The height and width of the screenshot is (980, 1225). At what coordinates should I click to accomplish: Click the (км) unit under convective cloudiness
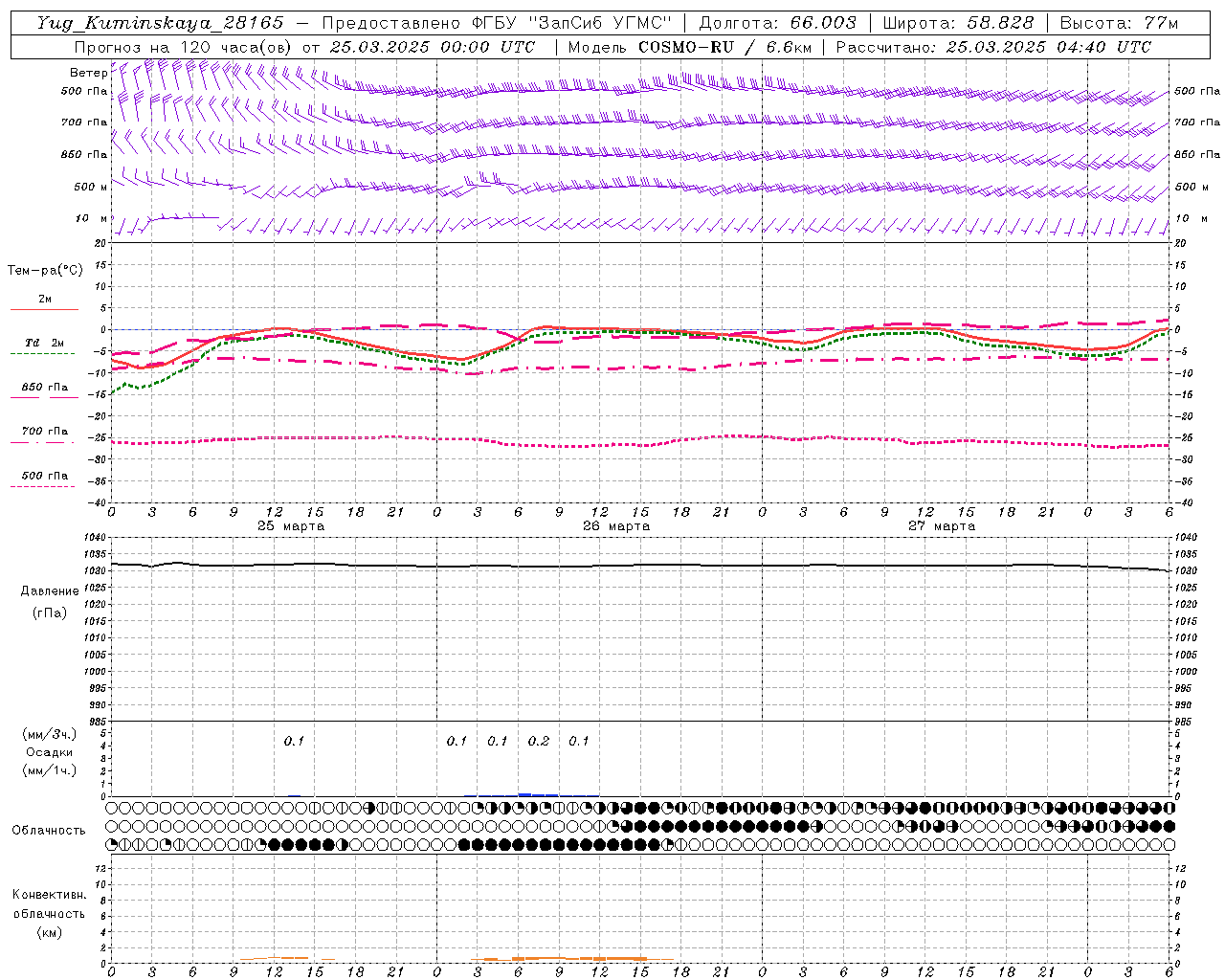(x=49, y=932)
